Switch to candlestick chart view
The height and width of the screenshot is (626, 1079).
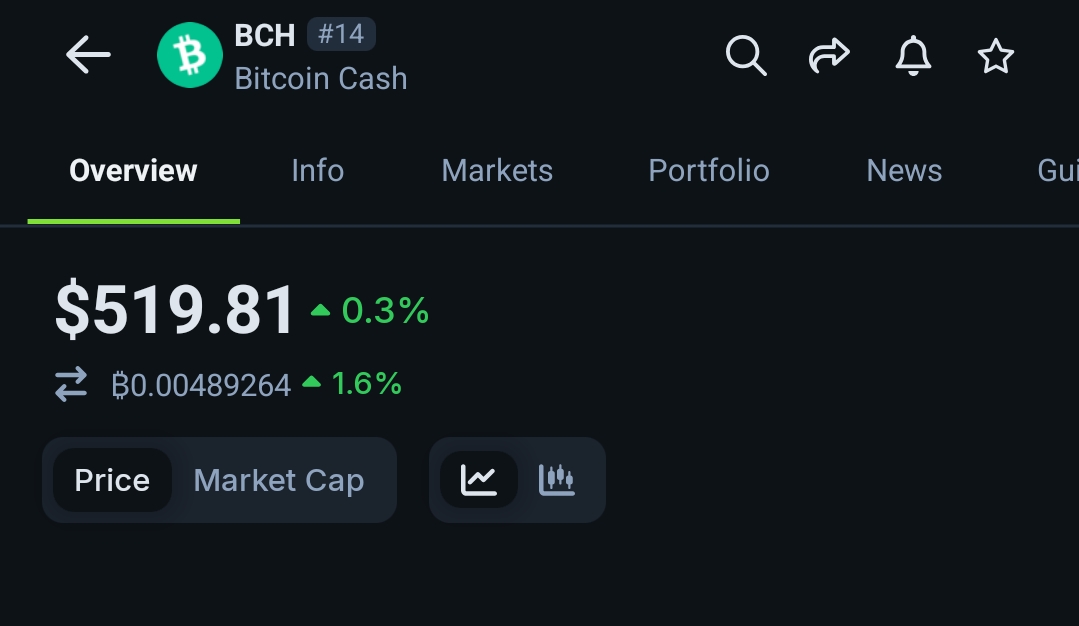557,480
